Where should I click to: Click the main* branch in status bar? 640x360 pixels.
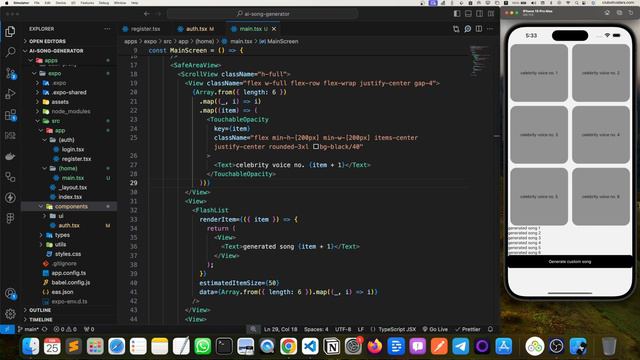(x=28, y=329)
